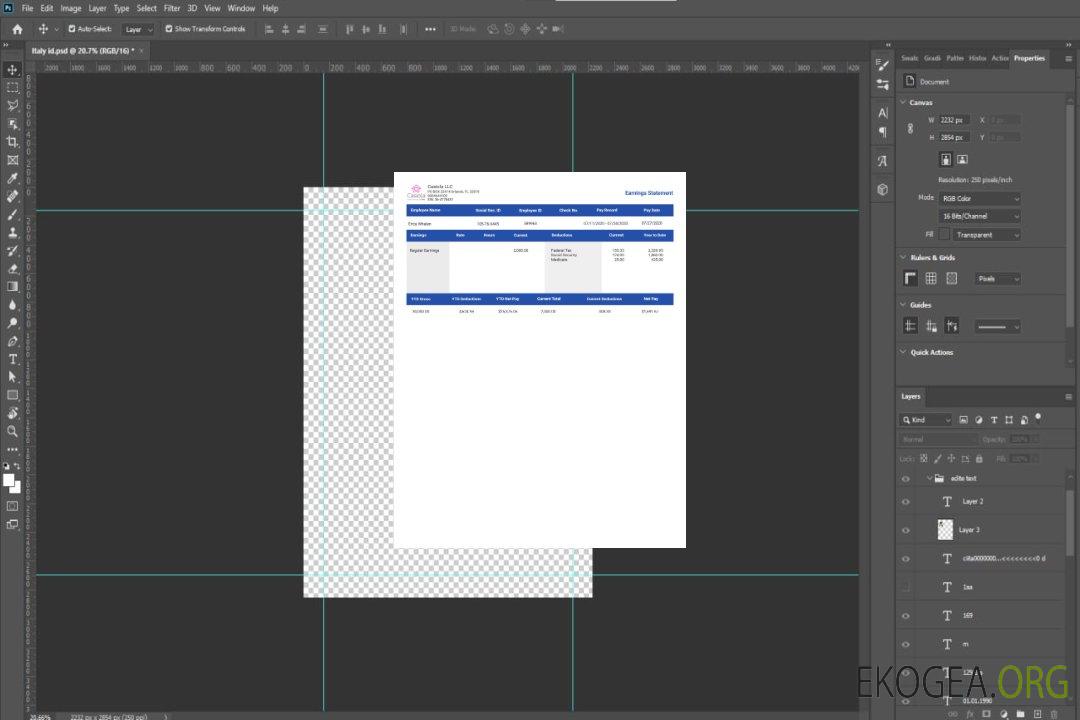Hide the '169' text layer

tap(906, 616)
